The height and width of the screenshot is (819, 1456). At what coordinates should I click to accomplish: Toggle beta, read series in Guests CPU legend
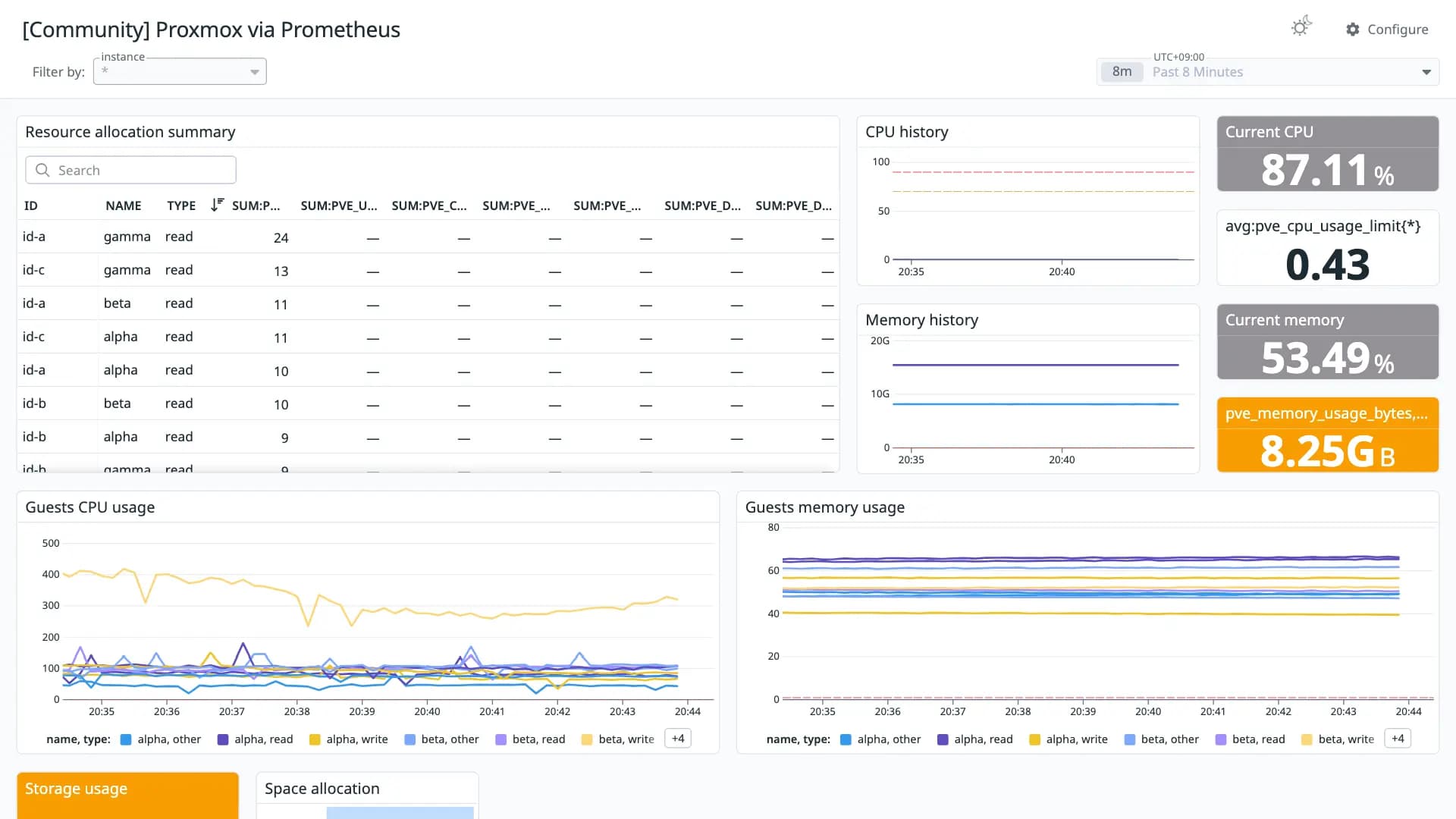(531, 739)
